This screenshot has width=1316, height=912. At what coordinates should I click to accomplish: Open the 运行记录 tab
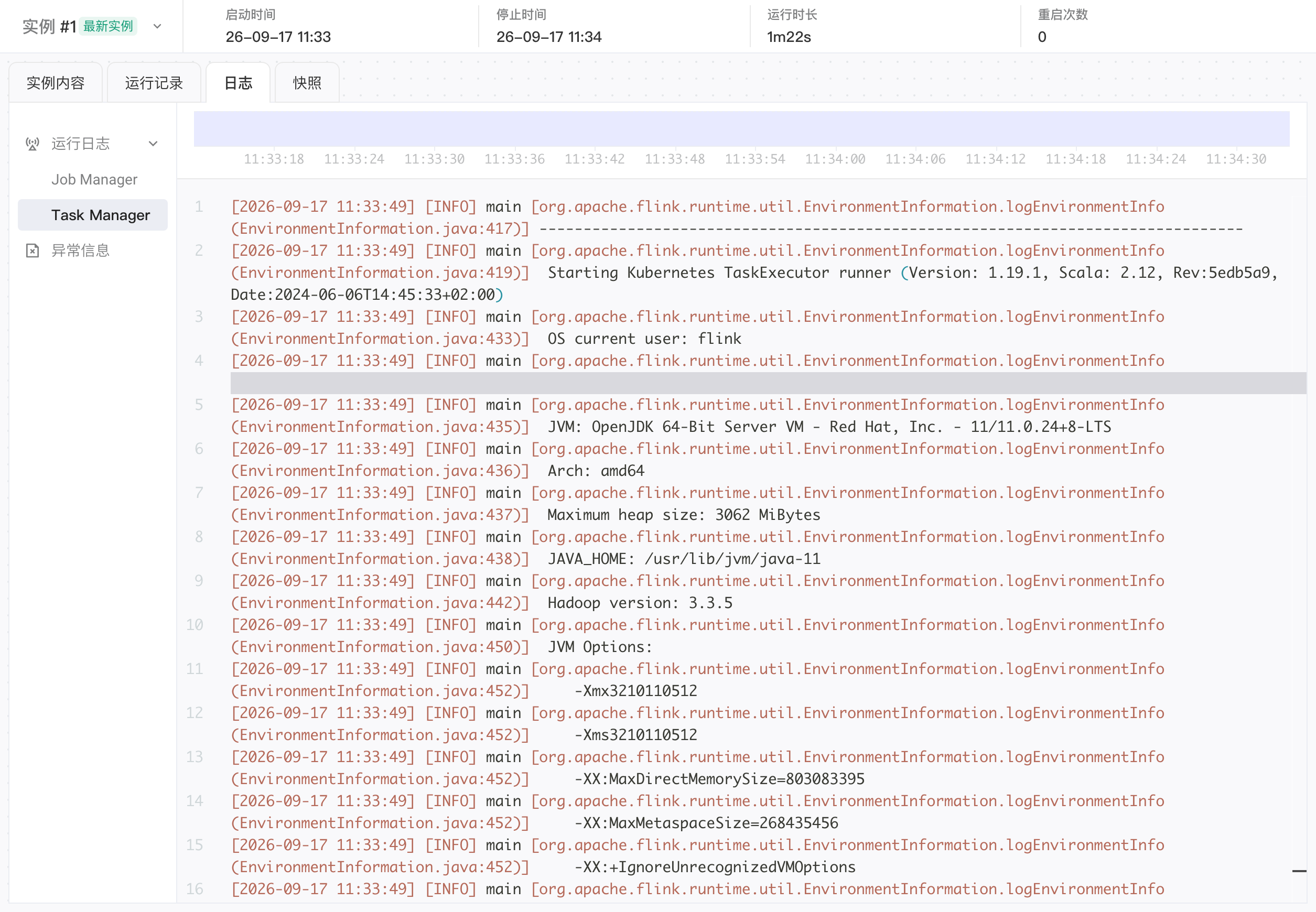[154, 83]
